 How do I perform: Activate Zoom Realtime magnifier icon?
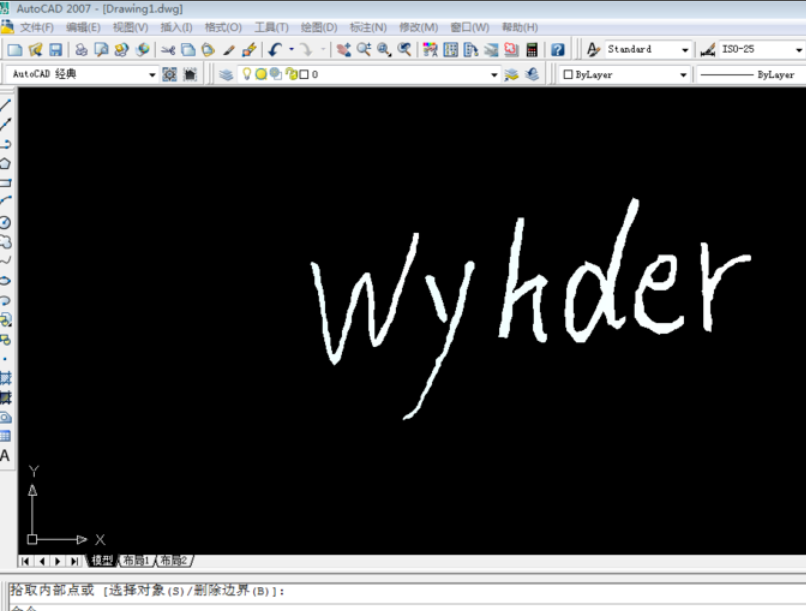(x=364, y=50)
